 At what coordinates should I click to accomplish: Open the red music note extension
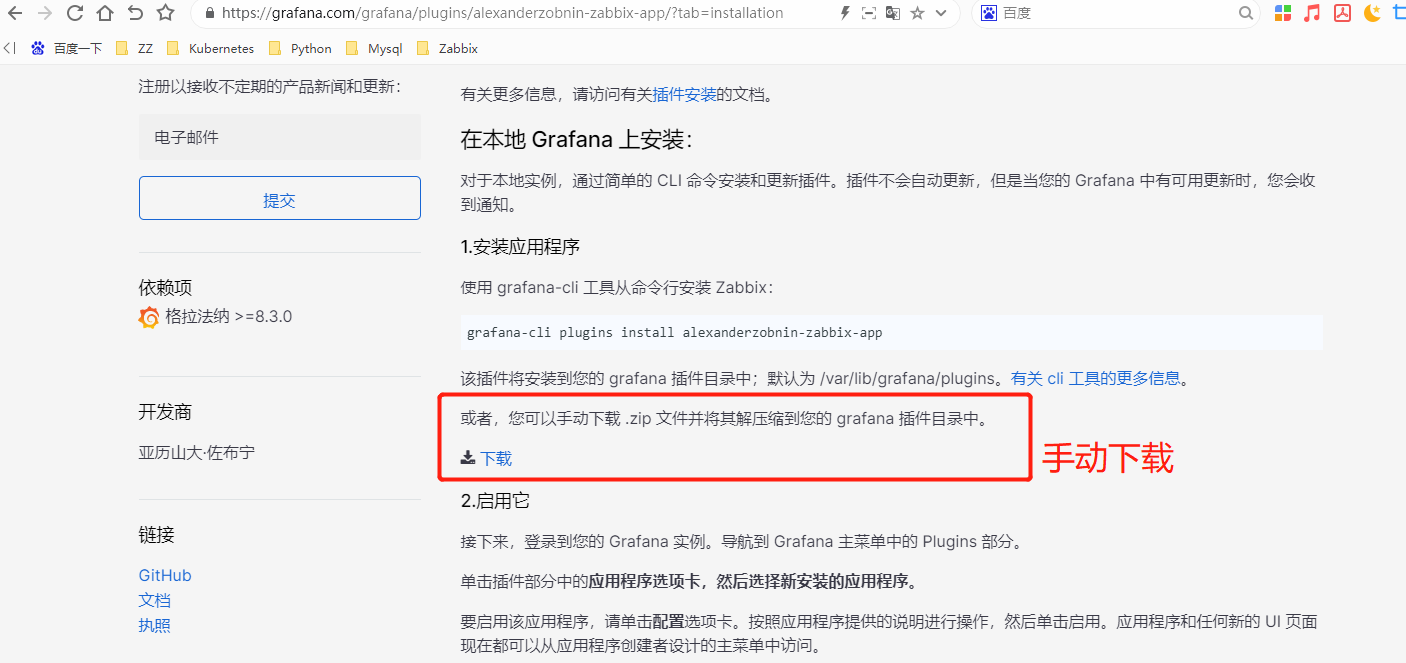click(1312, 13)
